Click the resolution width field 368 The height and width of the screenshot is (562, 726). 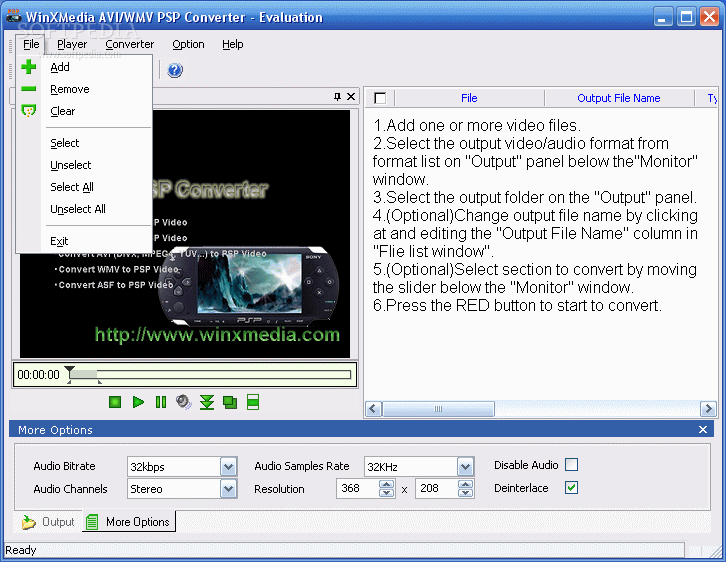358,488
